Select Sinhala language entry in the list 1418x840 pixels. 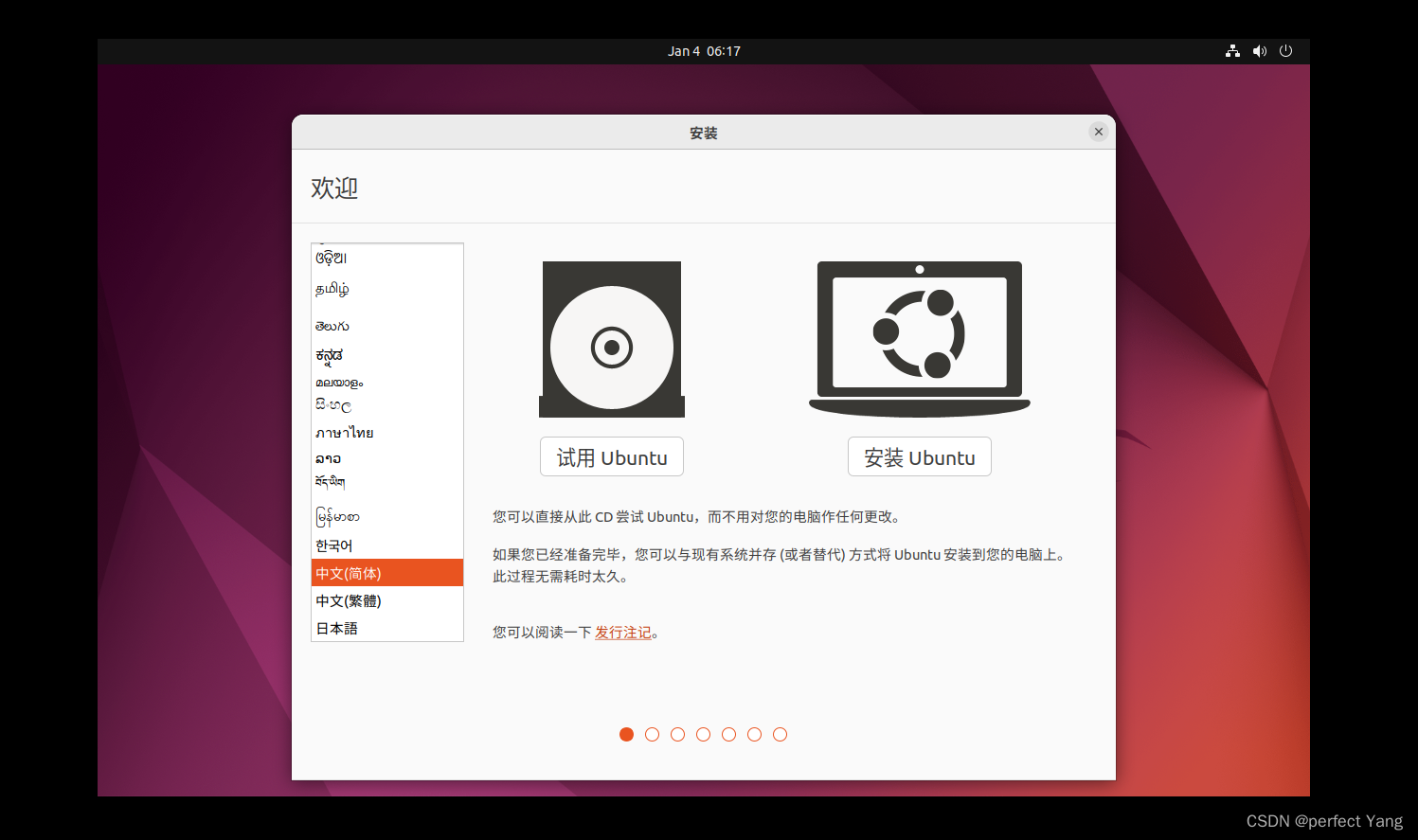click(387, 405)
